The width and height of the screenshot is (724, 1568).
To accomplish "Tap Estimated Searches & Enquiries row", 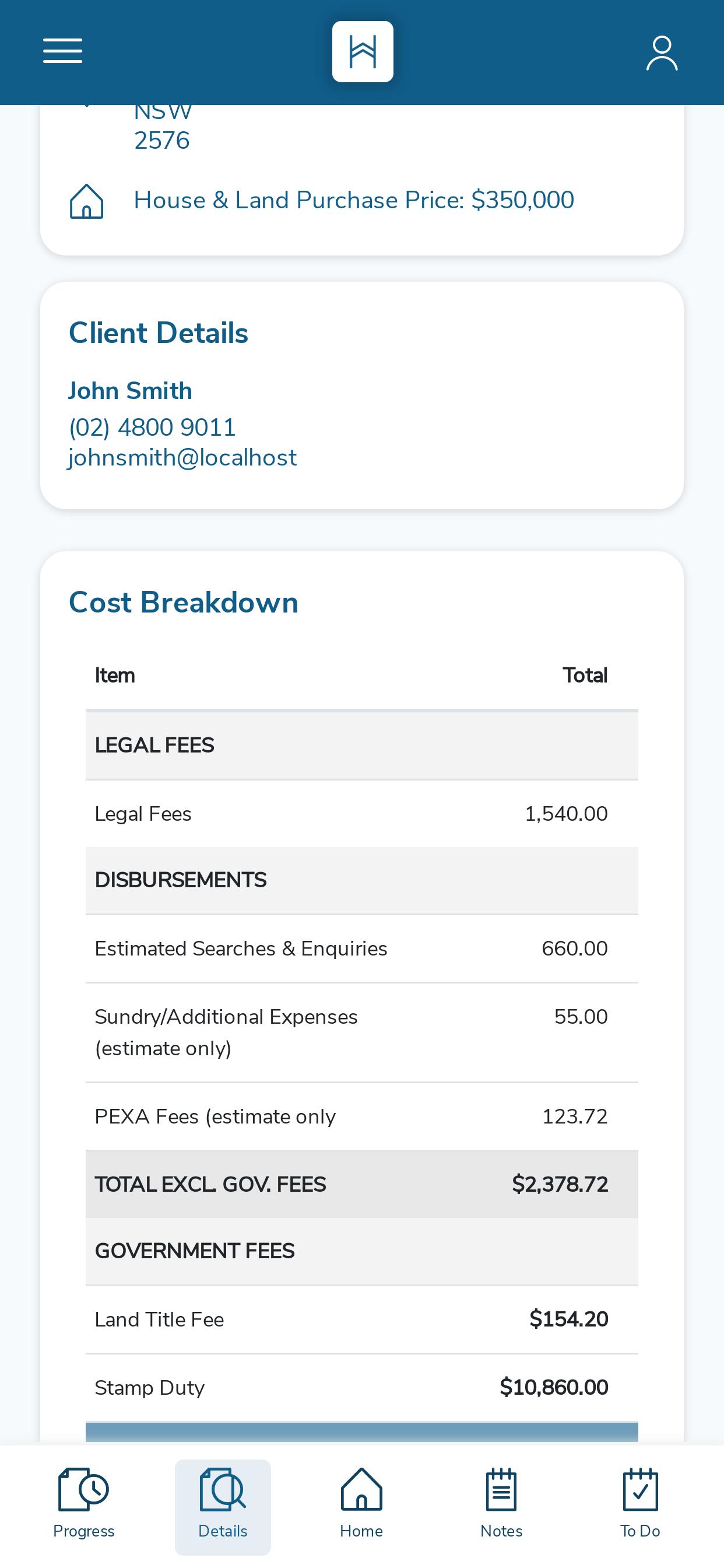I will (362, 949).
